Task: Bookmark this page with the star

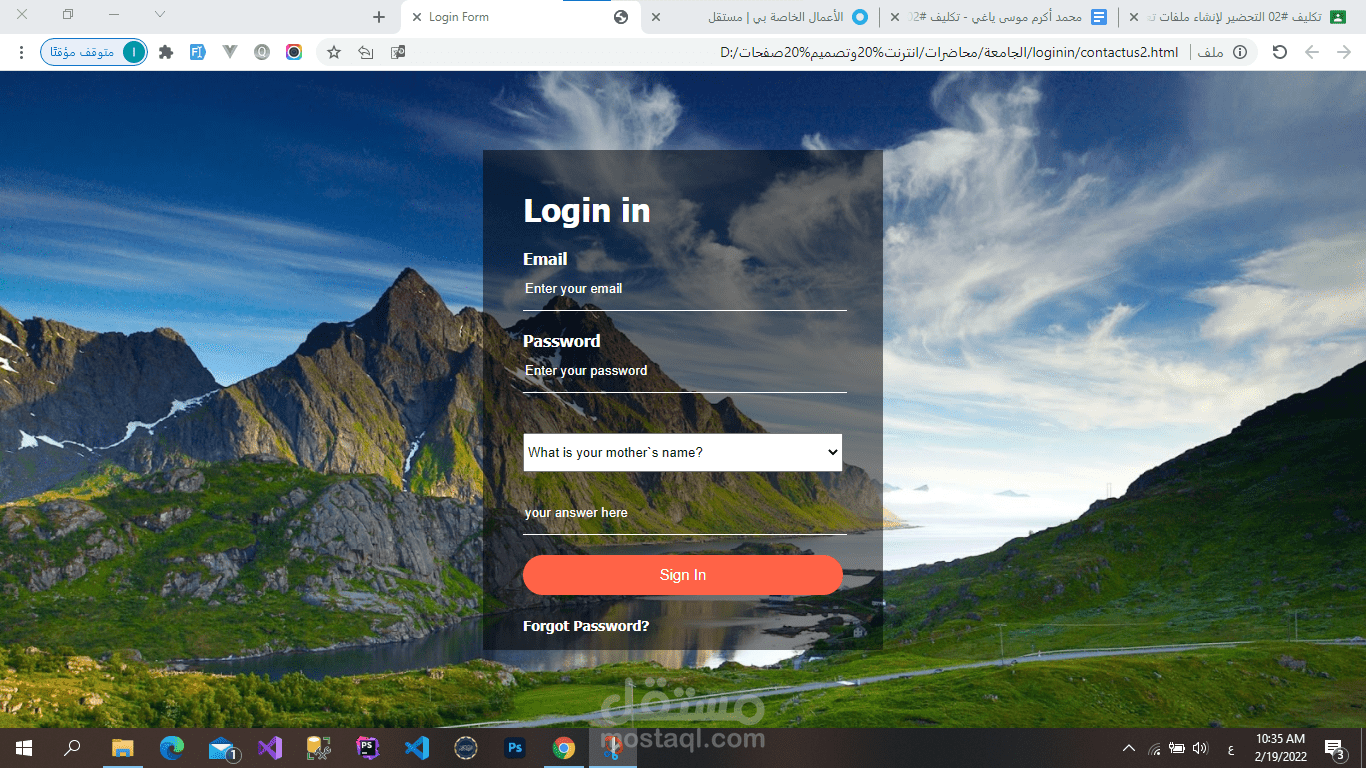Action: pyautogui.click(x=334, y=52)
